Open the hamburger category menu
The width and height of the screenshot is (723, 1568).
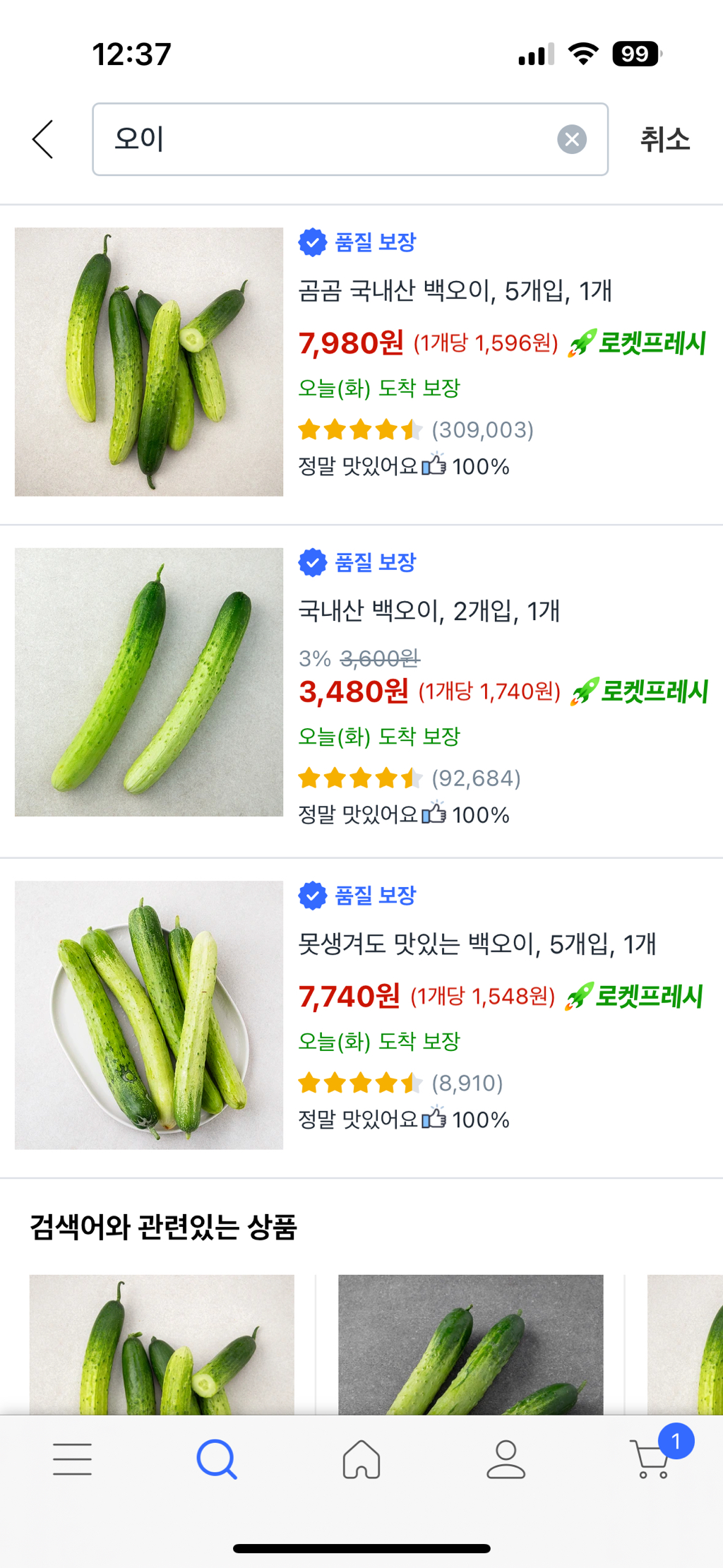tap(72, 1459)
